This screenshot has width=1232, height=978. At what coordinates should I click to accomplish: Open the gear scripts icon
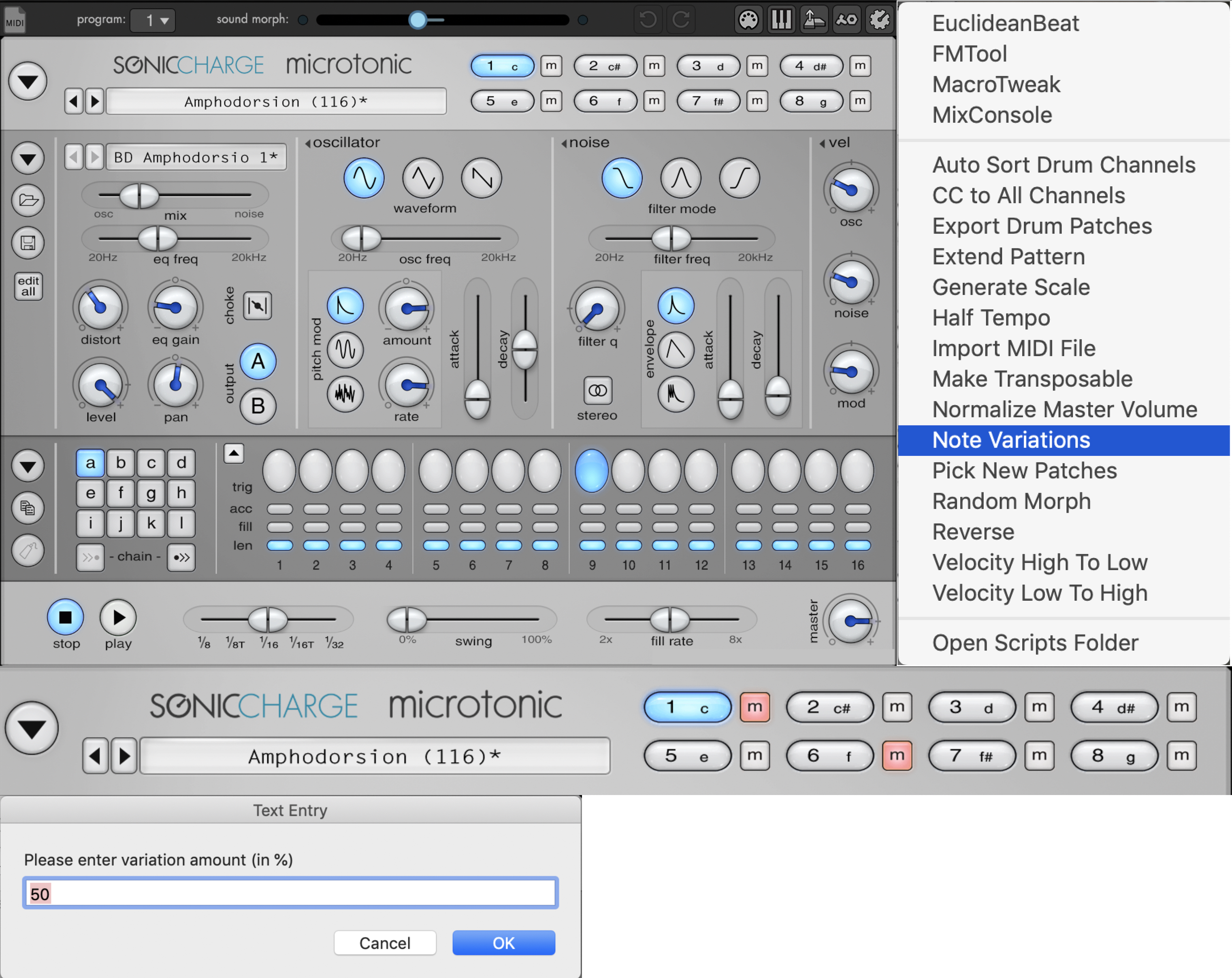(879, 20)
